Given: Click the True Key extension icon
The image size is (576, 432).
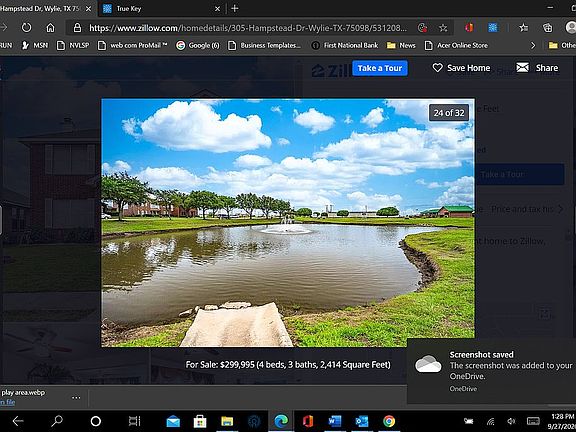Looking at the screenshot, I should click(x=493, y=28).
